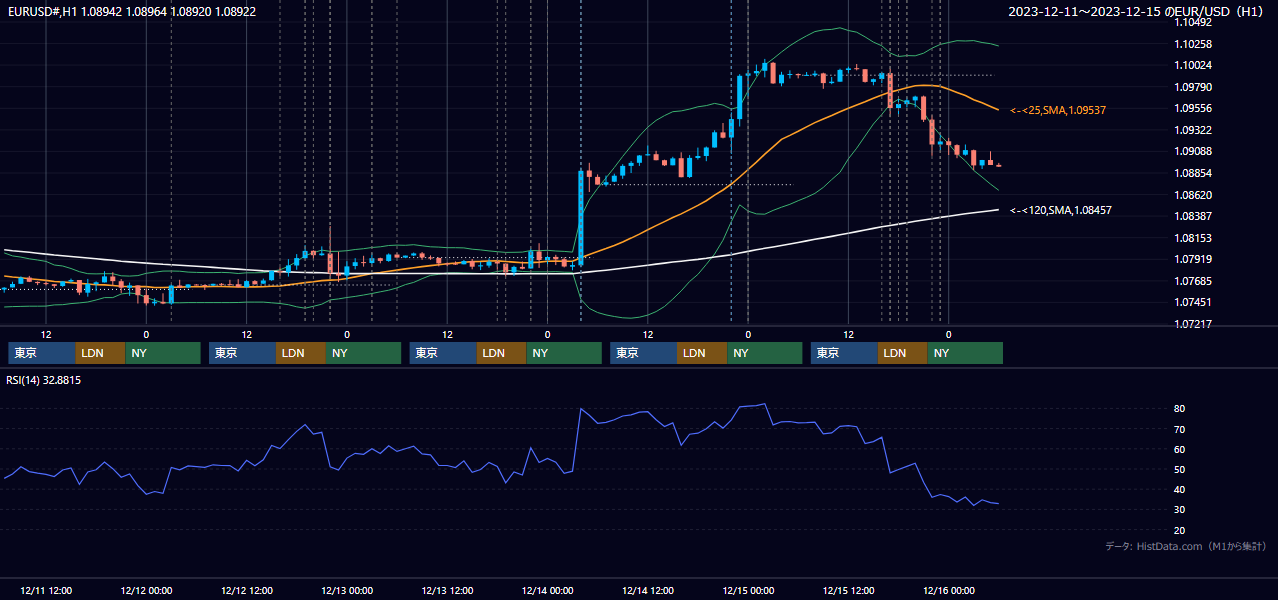This screenshot has width=1278, height=600.
Task: Click the 120 SMA label 1.08457
Action: click(1061, 210)
